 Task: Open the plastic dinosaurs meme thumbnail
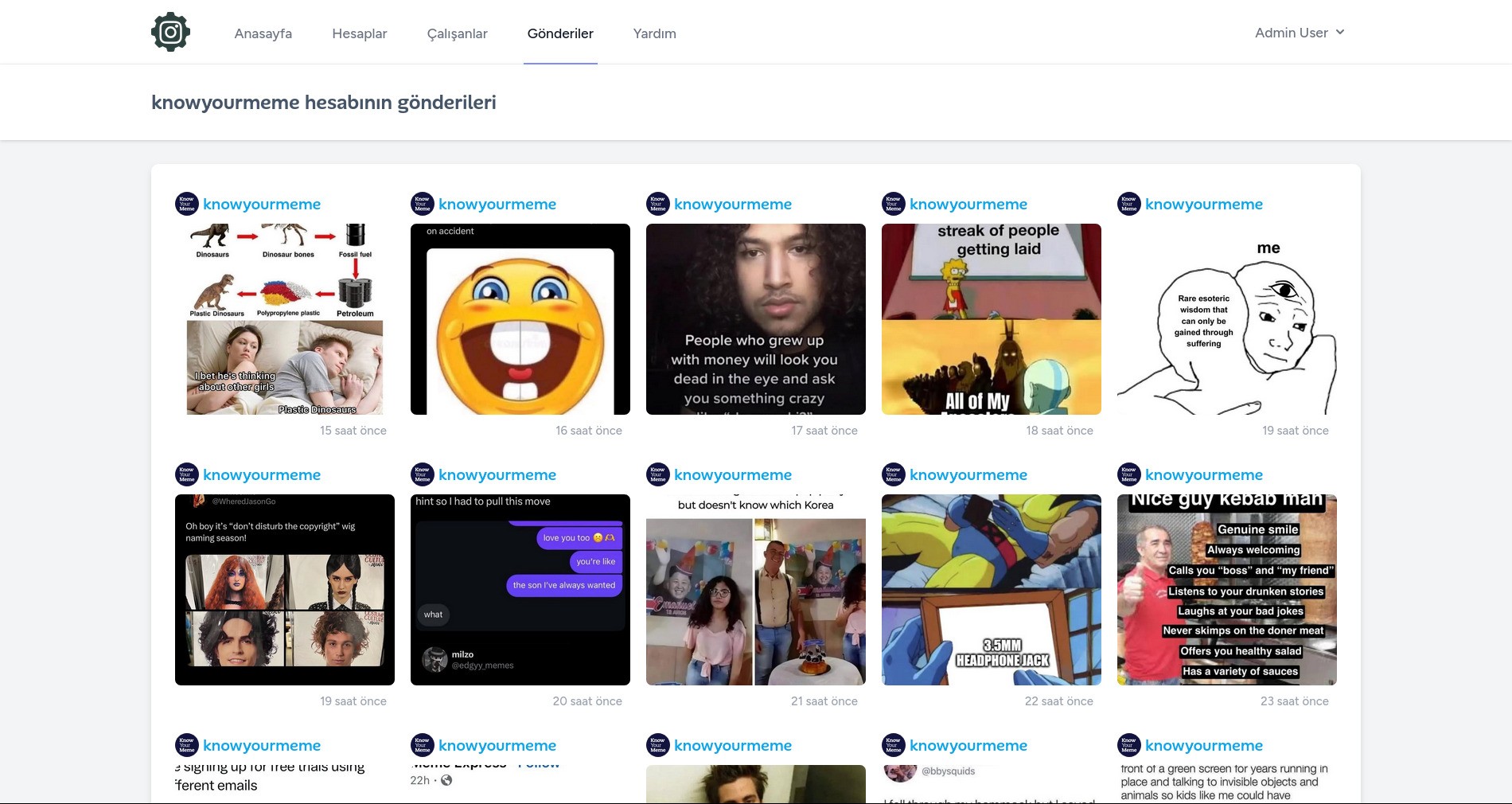pos(284,319)
